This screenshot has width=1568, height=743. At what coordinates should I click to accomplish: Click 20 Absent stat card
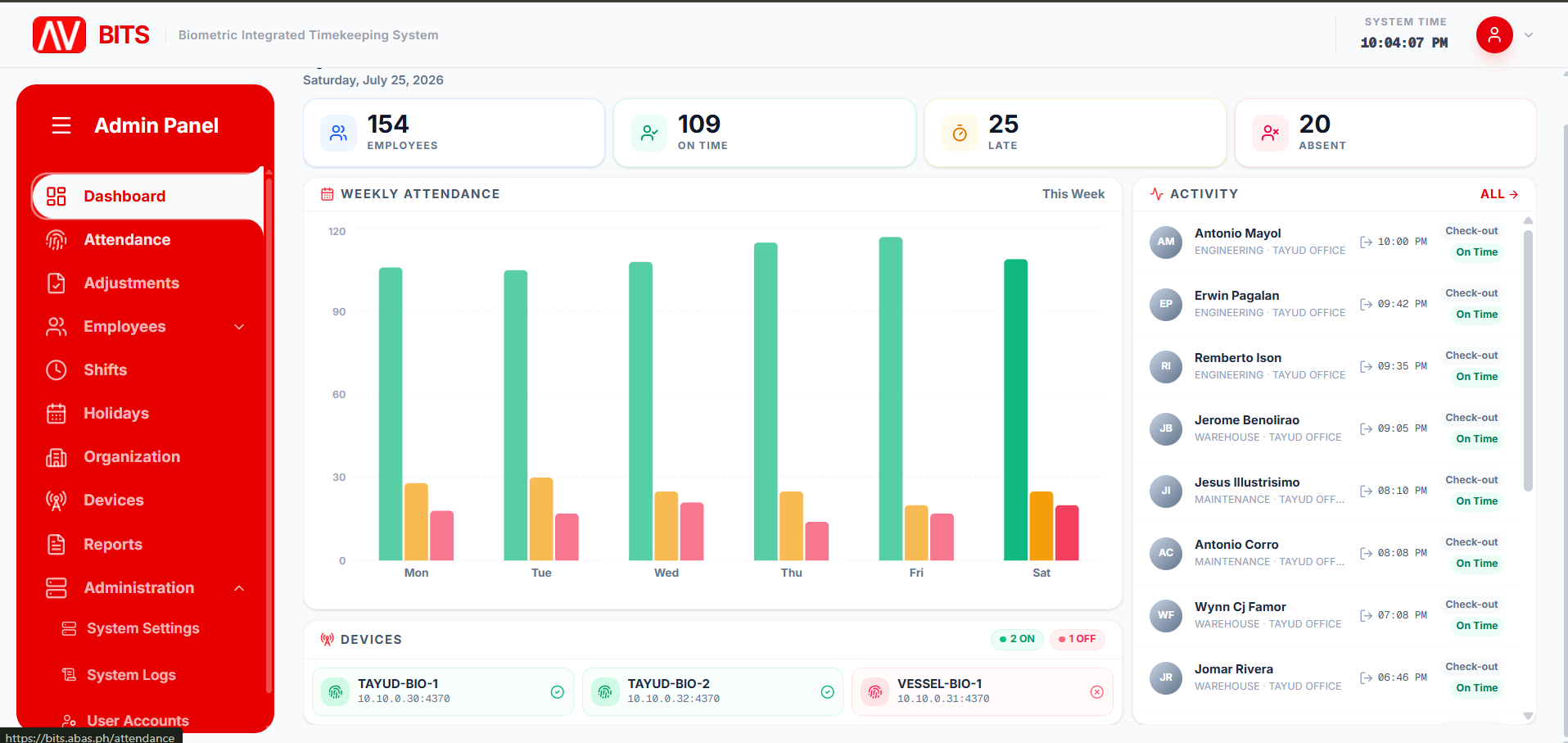[x=1385, y=133]
